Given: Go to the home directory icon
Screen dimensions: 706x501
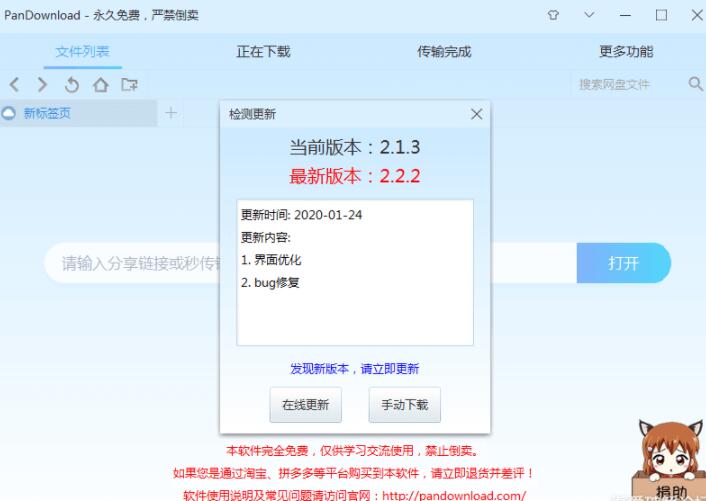Looking at the screenshot, I should [100, 85].
